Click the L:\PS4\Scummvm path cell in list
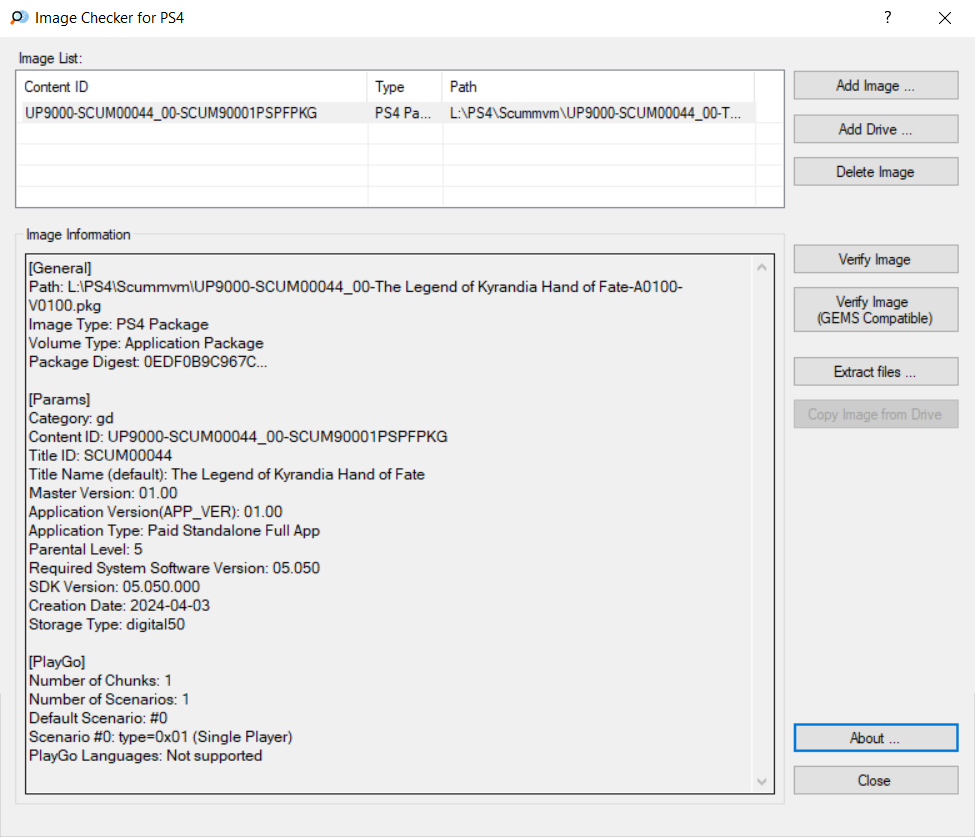The width and height of the screenshot is (975, 837). (595, 113)
